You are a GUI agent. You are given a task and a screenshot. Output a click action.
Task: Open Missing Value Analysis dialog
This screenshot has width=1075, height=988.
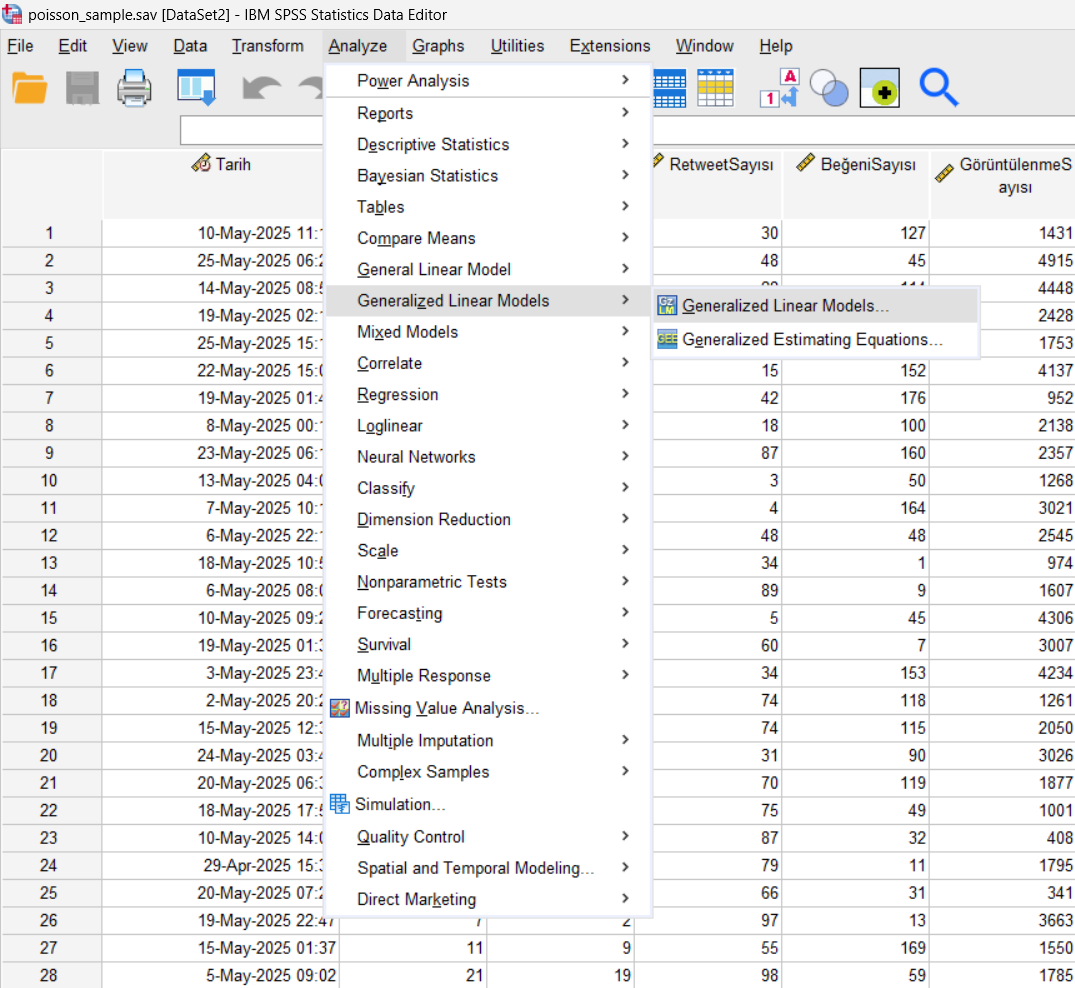click(446, 708)
